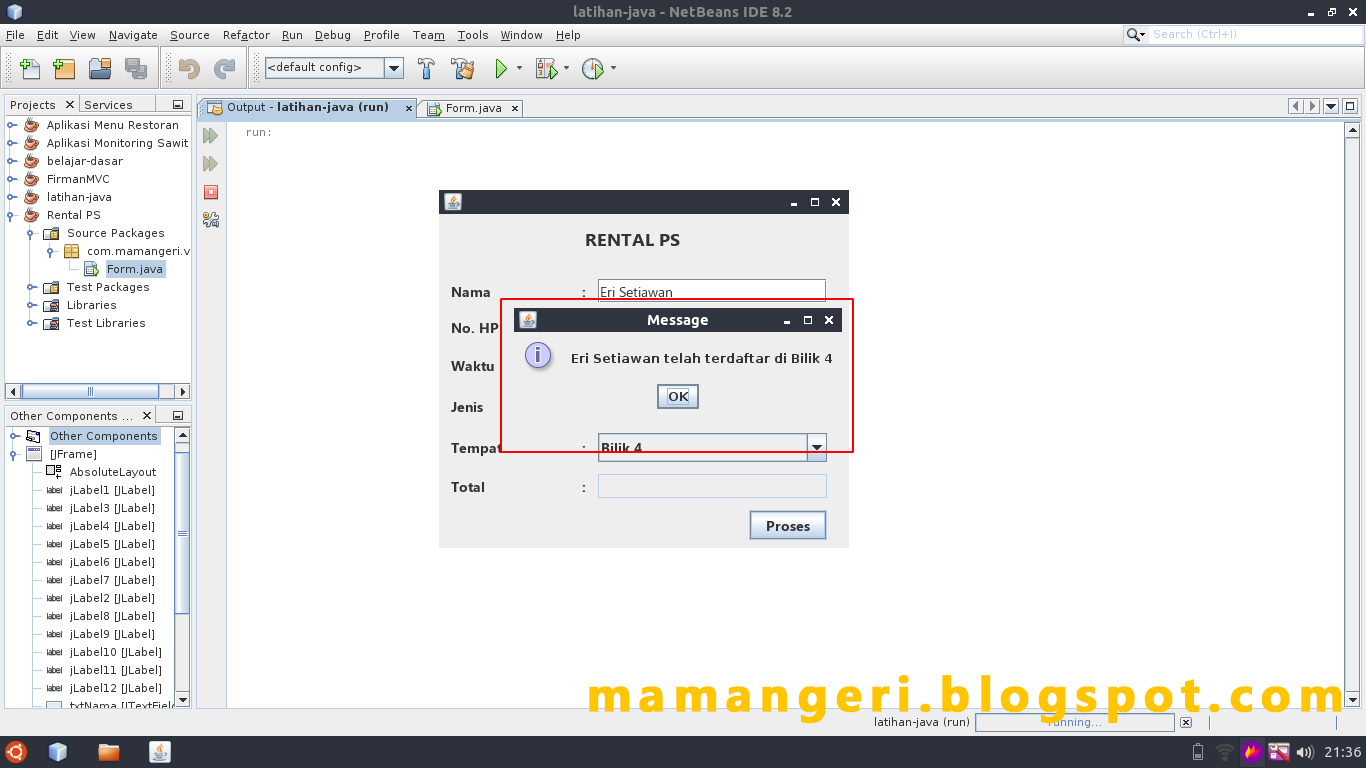Open the Debug menu

[x=332, y=35]
